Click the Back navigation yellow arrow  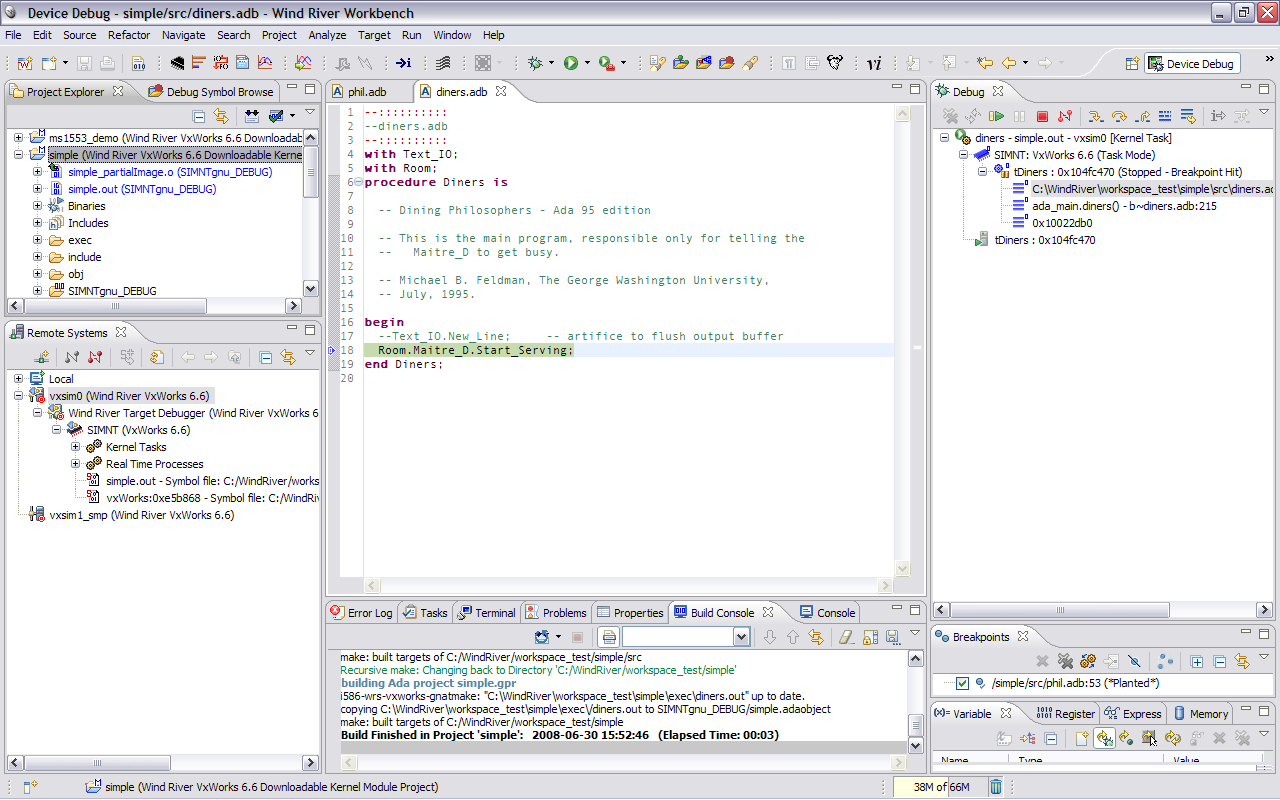tap(1009, 63)
